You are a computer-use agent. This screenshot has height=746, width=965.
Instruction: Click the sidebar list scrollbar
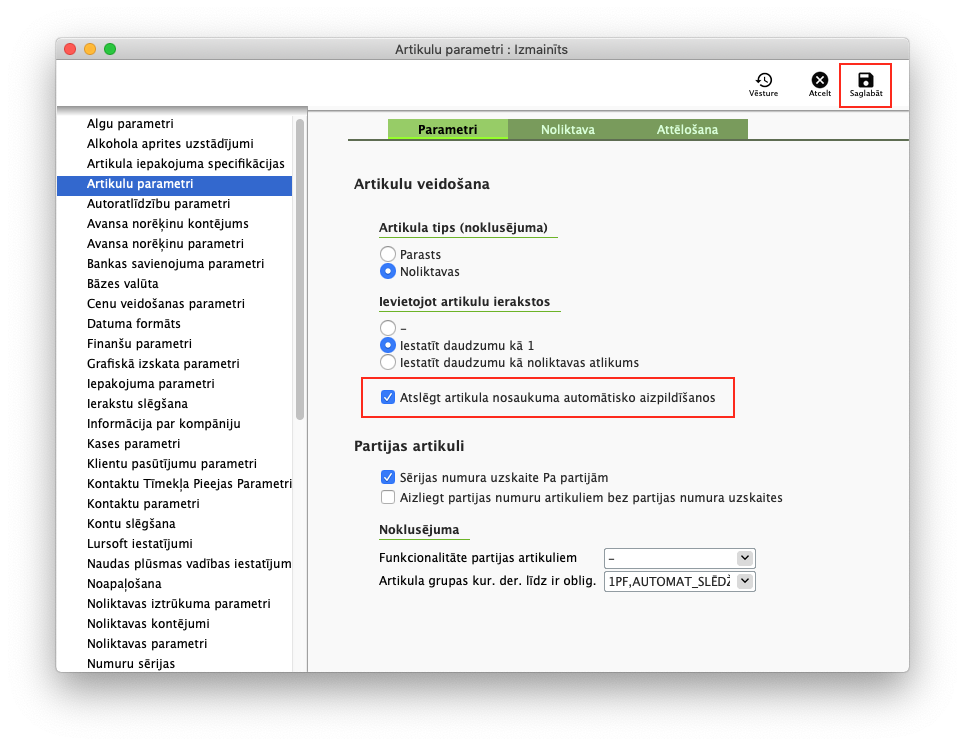[299, 270]
